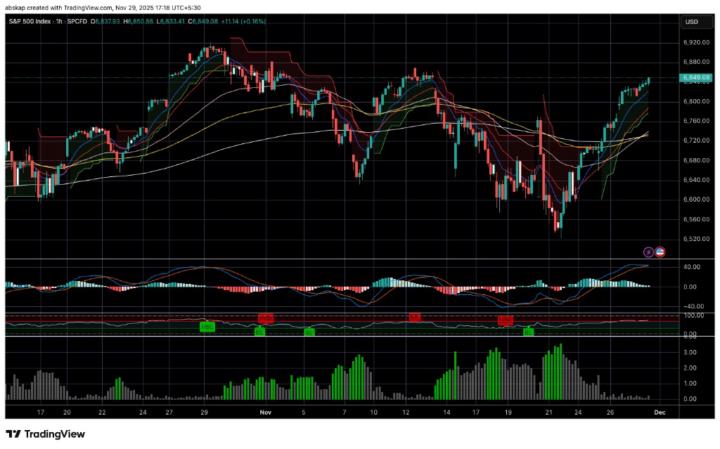
Task: Click the US flag economic event icon
Action: tap(660, 252)
